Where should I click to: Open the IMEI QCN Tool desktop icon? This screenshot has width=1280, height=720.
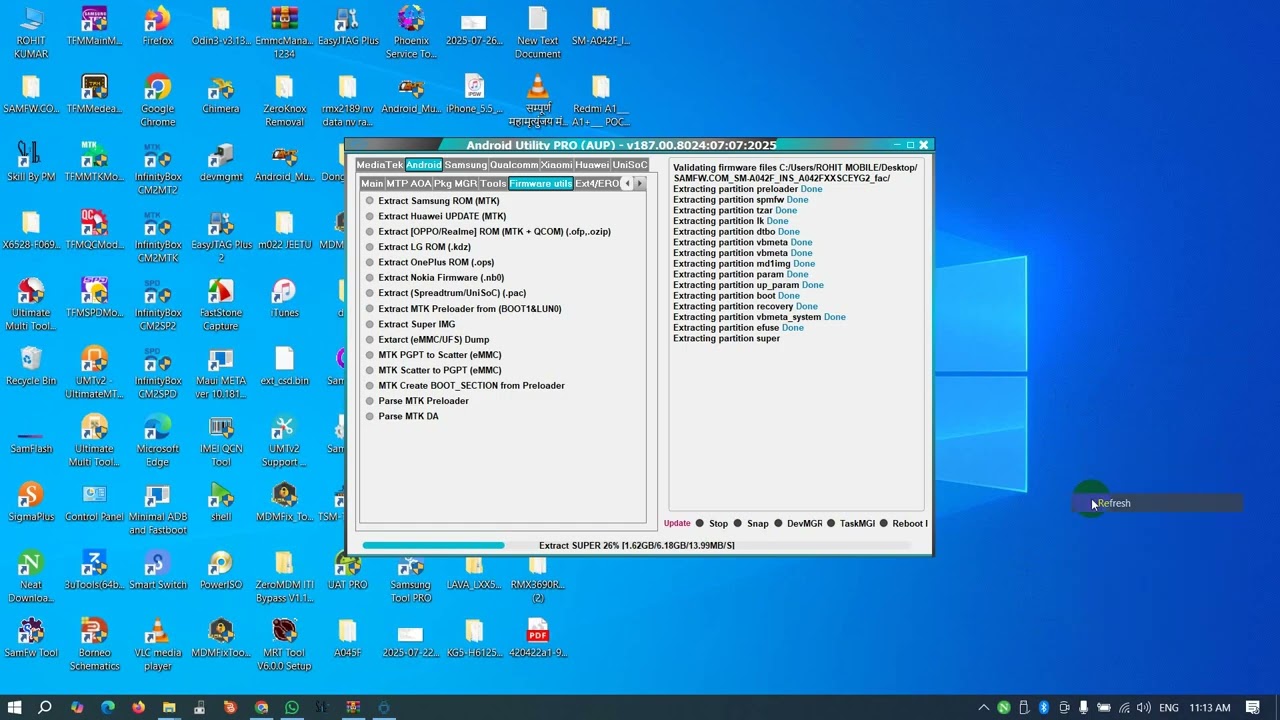click(221, 441)
